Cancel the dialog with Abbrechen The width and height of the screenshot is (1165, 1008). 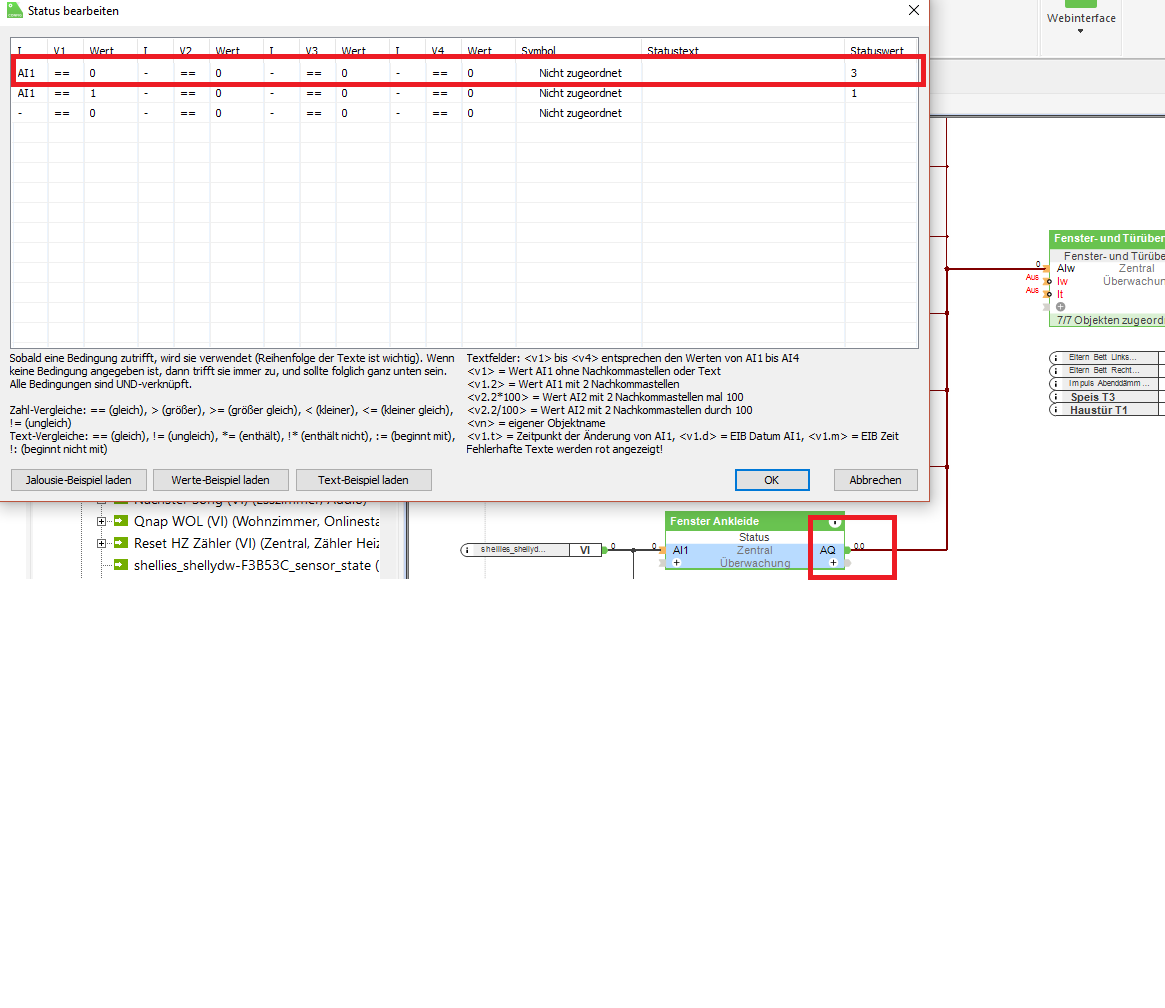coord(875,480)
